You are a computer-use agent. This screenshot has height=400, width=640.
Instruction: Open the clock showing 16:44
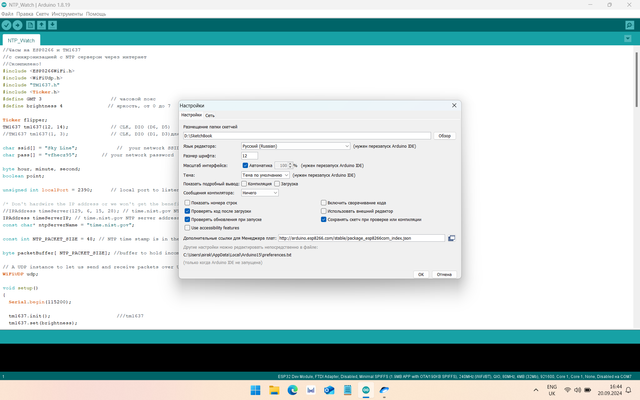pyautogui.click(x=610, y=390)
